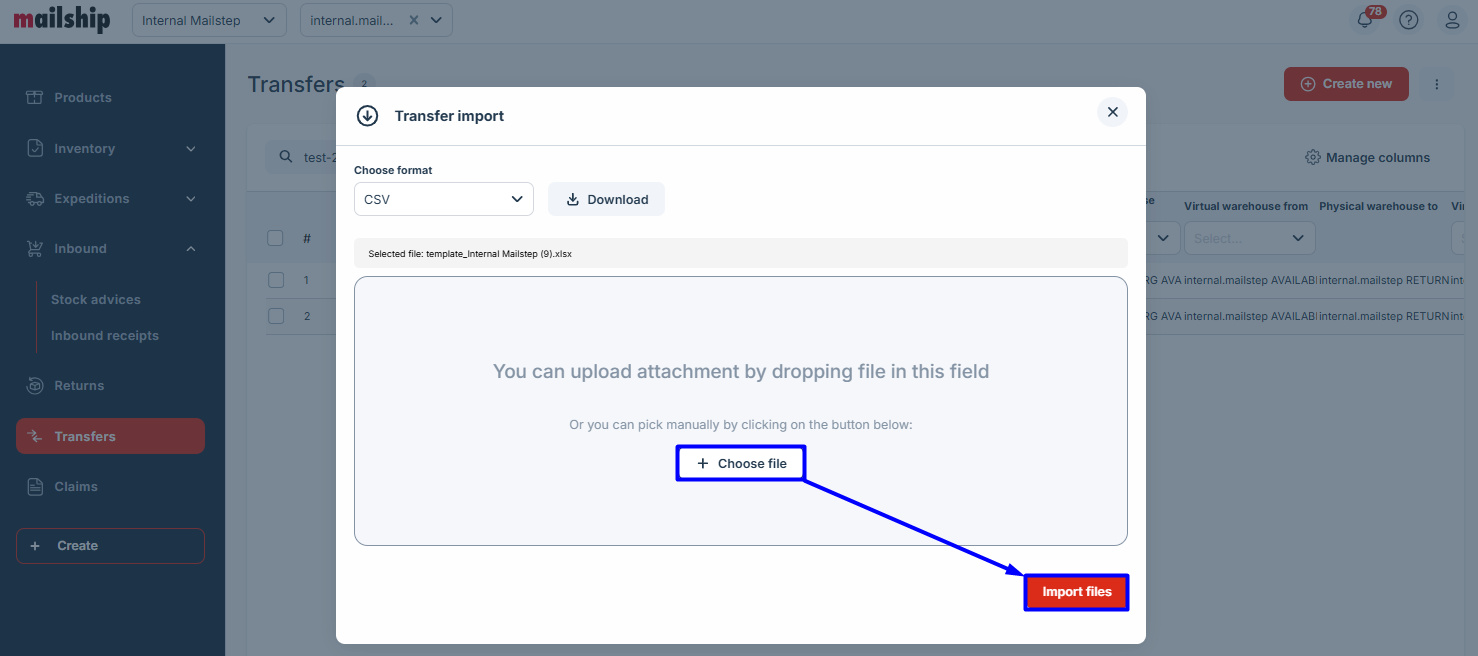The image size is (1478, 656).
Task: Open the Choose format CSV dropdown
Action: click(x=443, y=199)
